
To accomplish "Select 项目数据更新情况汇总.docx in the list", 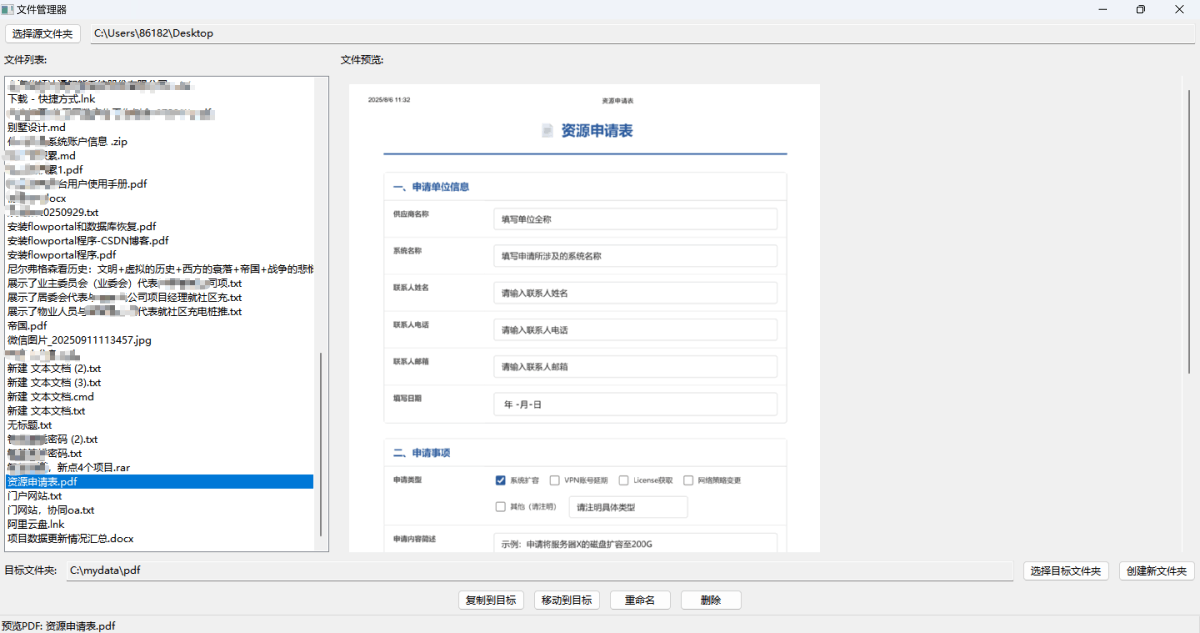I will click(70, 538).
